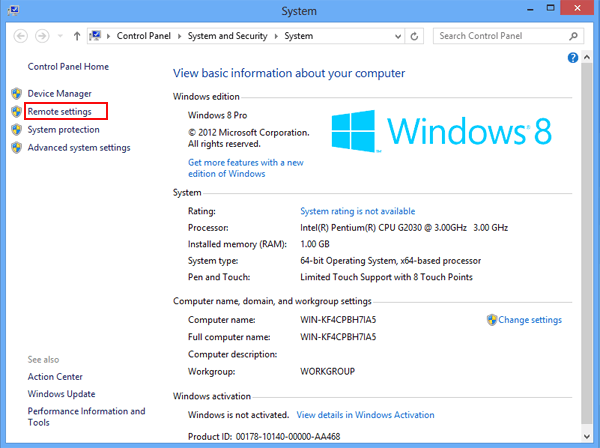
Task: Open the recent locations dropdown arrow
Action: tap(60, 36)
